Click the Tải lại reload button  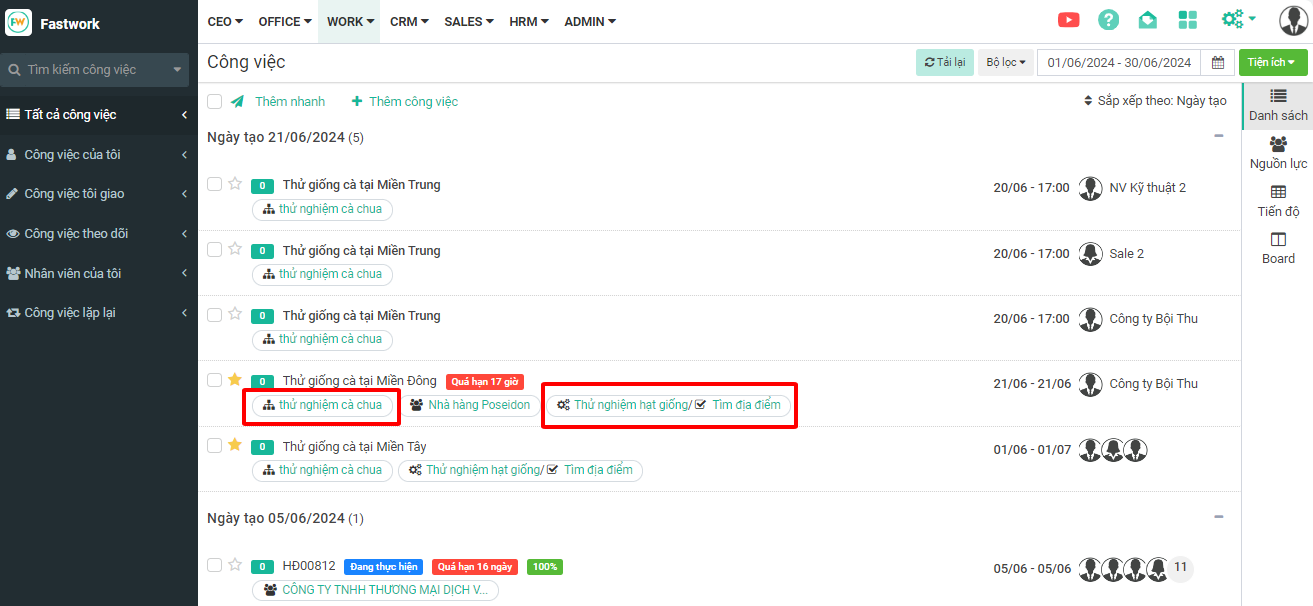[944, 62]
